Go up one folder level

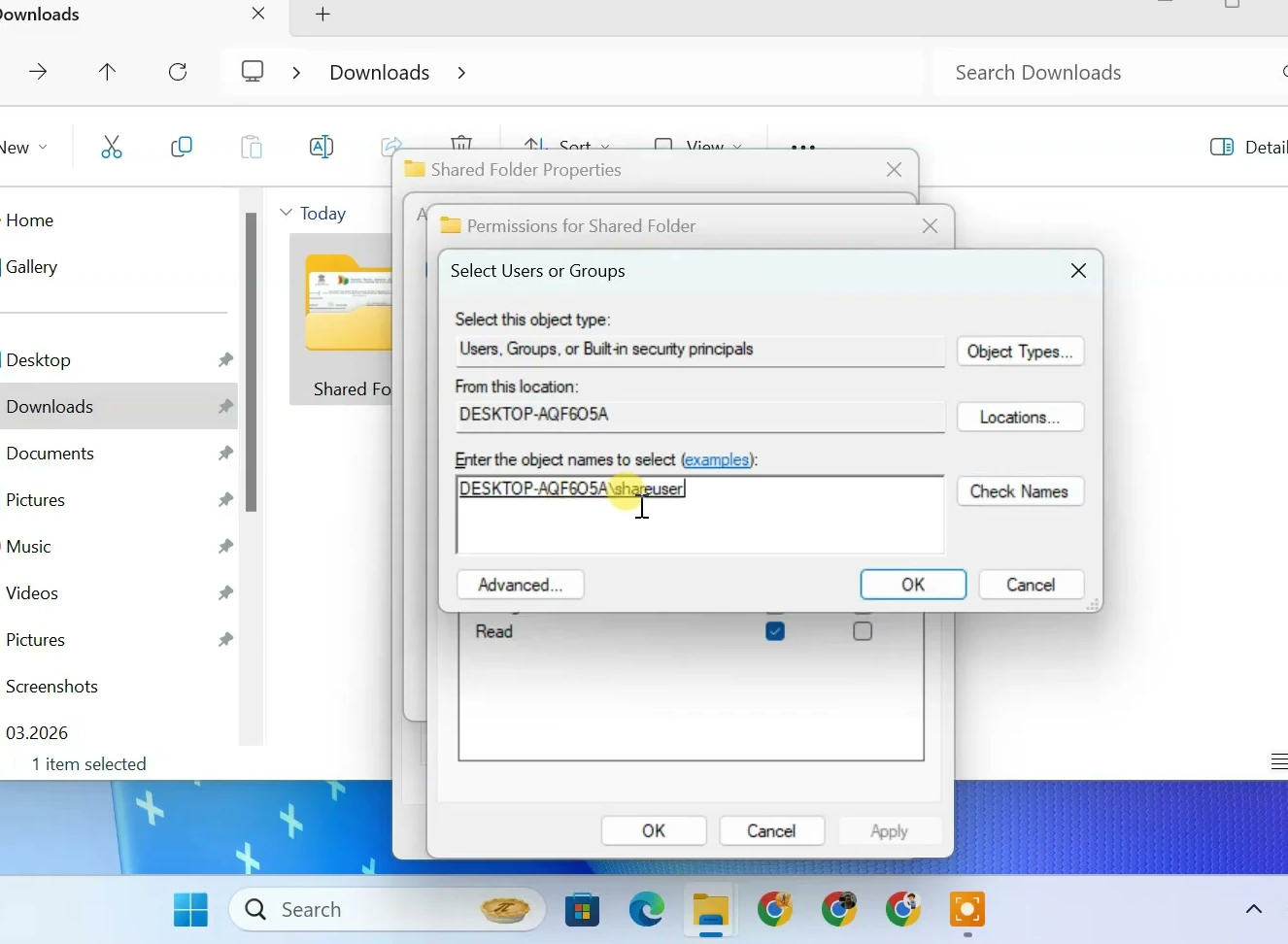pyautogui.click(x=108, y=72)
